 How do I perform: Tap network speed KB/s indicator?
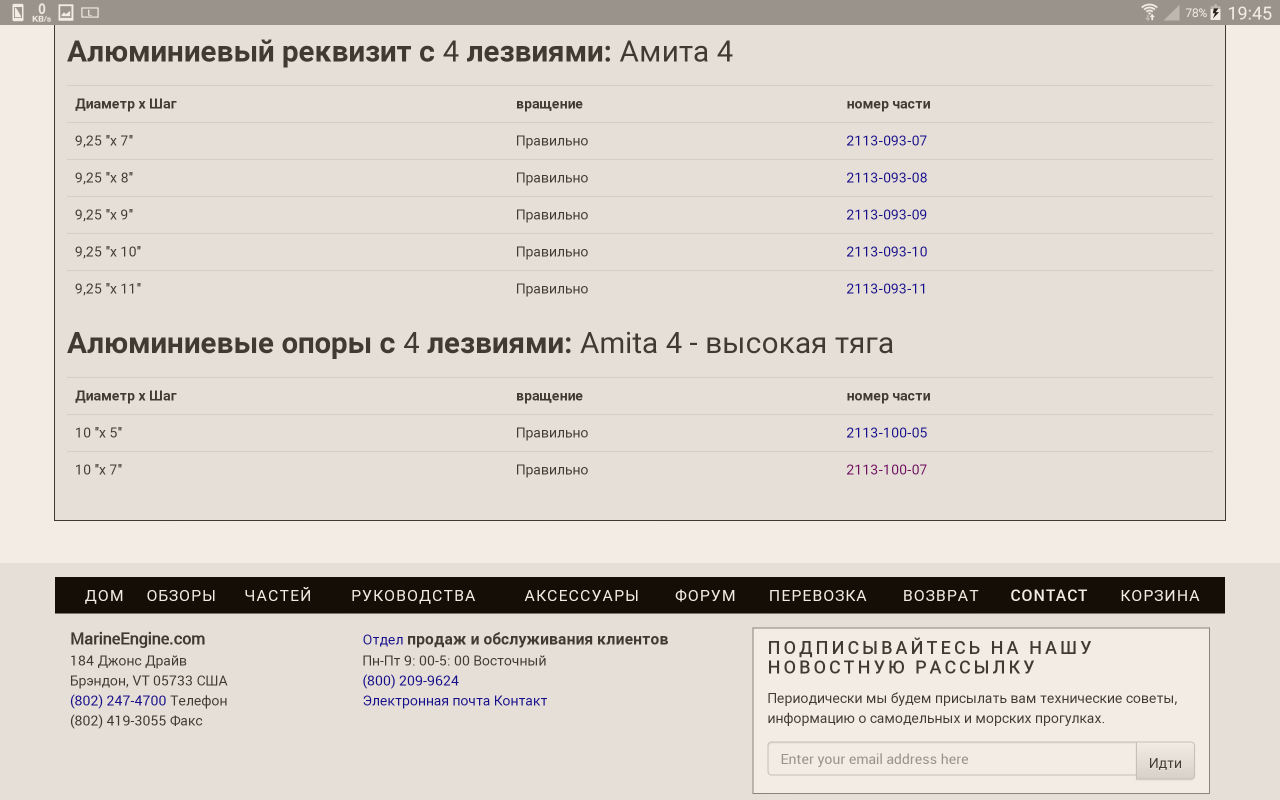(x=41, y=13)
